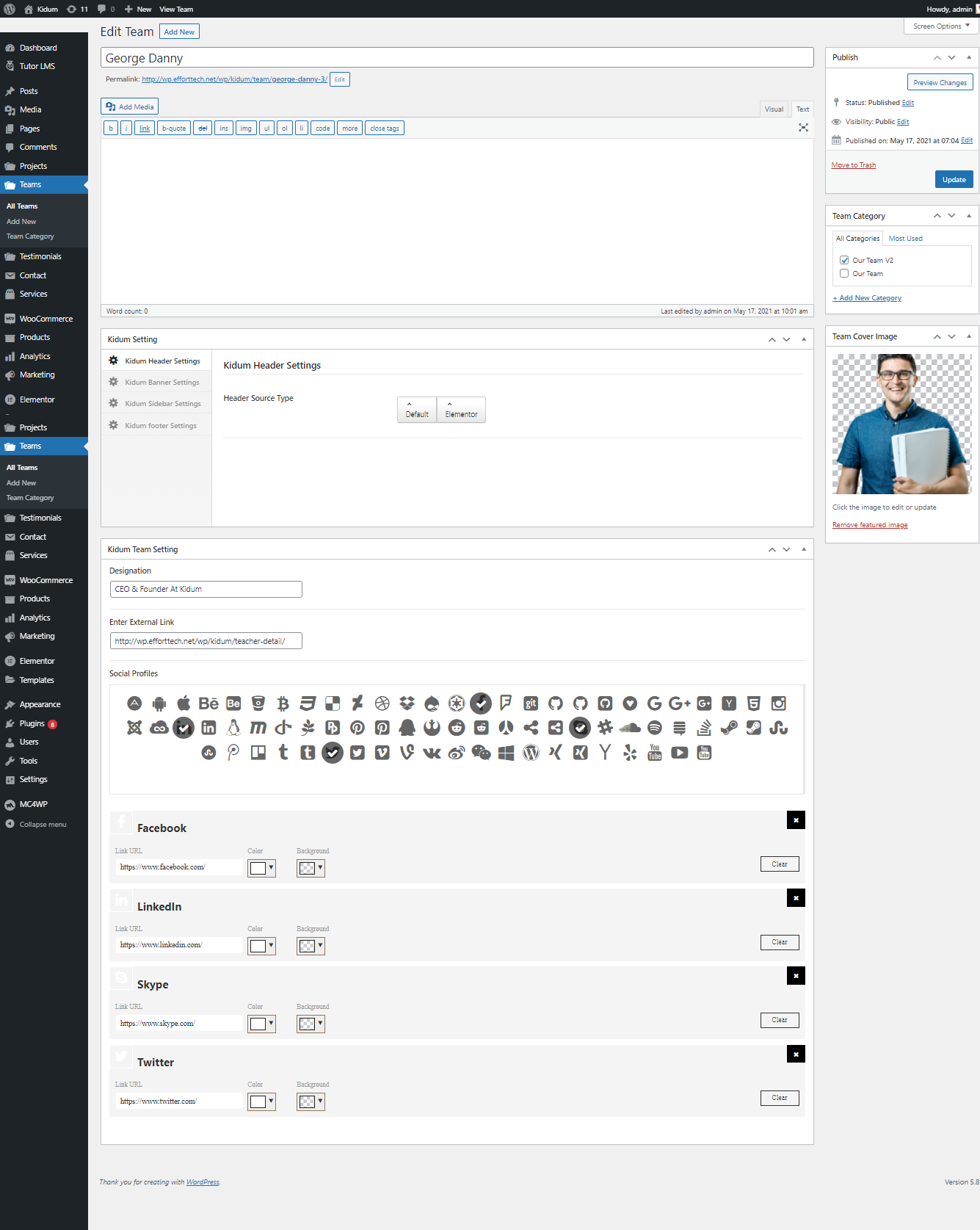Click the Remove featured image link

(870, 525)
